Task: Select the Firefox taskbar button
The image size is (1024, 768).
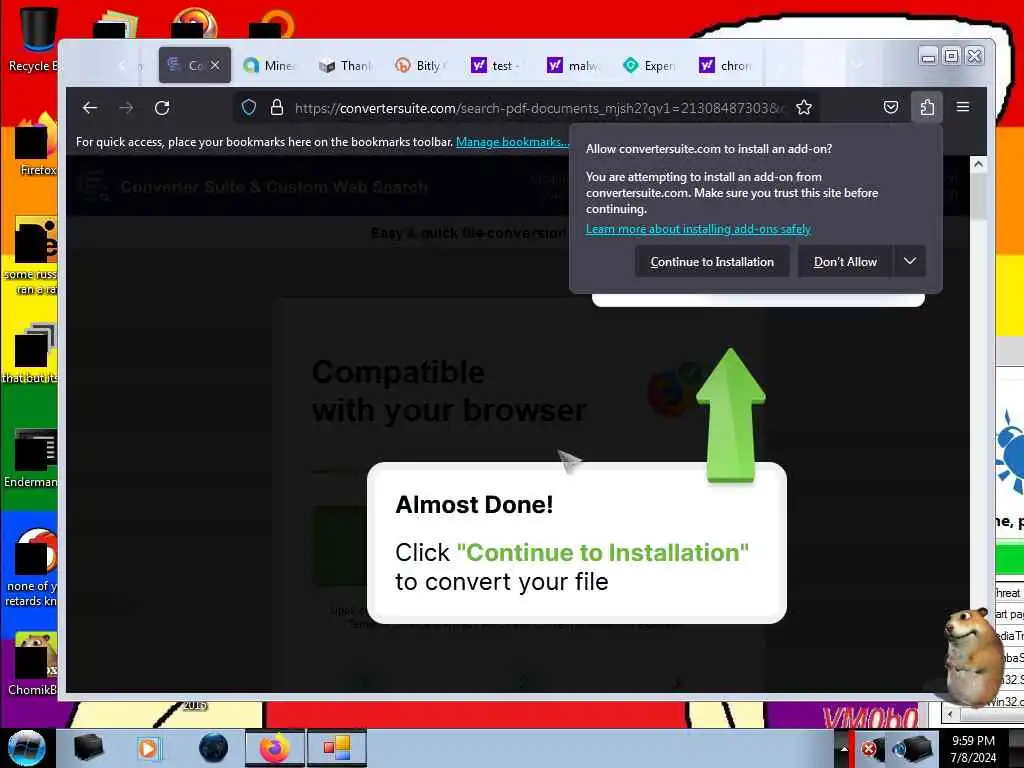Action: 275,748
